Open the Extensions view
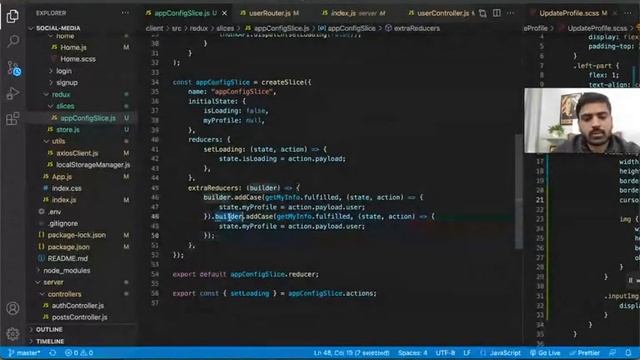The height and width of the screenshot is (360, 640). pos(13,119)
